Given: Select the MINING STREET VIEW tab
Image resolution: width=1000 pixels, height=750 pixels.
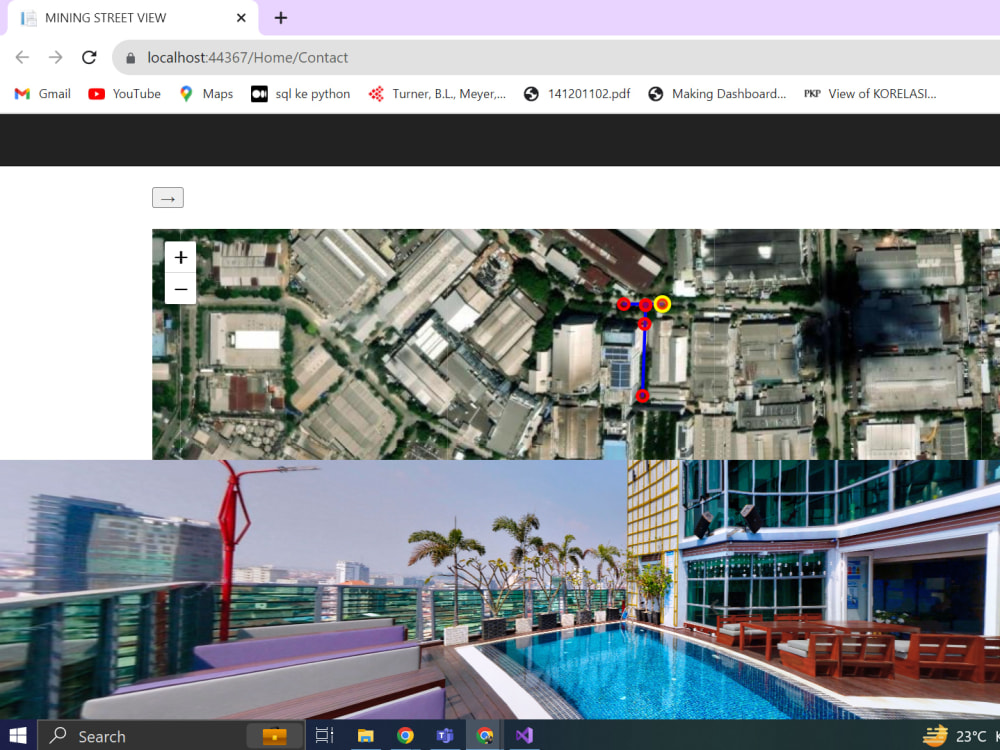Looking at the screenshot, I should (x=133, y=18).
